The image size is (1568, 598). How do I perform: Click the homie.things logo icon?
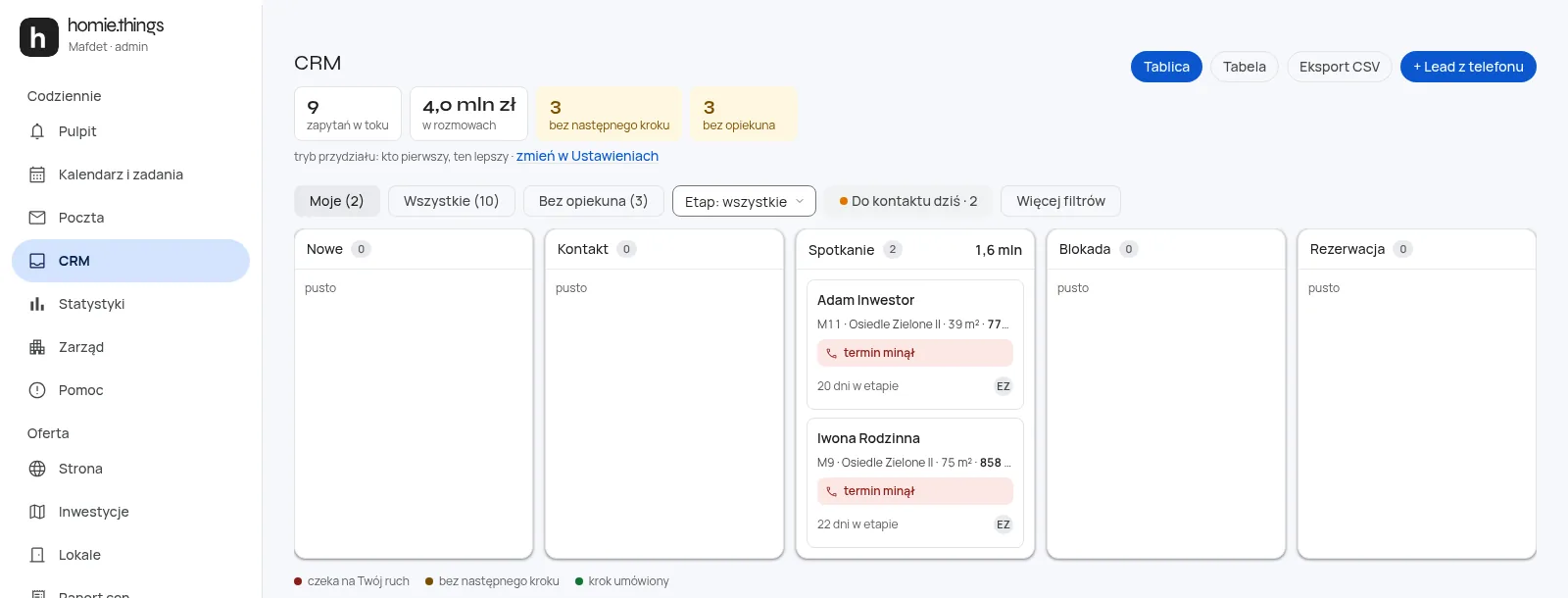(39, 37)
